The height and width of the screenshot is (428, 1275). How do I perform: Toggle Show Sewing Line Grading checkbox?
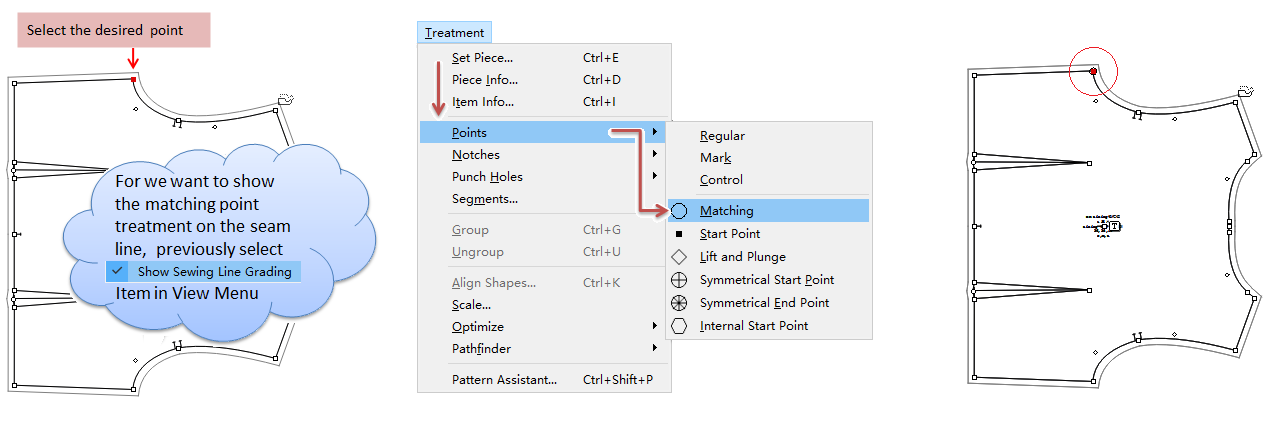click(x=118, y=271)
